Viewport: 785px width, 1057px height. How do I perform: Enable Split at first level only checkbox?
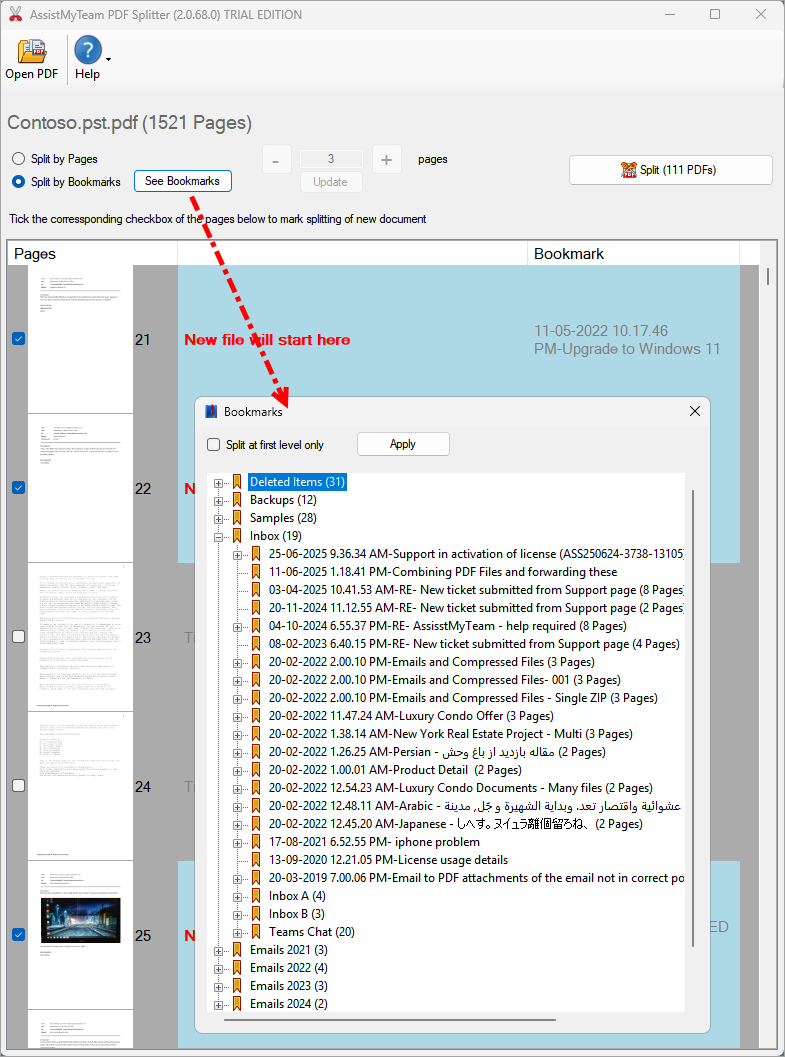[213, 445]
